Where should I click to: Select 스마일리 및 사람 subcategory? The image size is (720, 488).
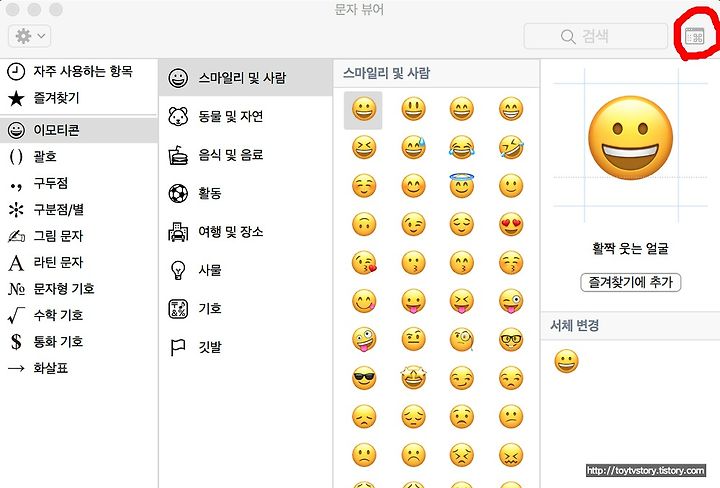246,78
